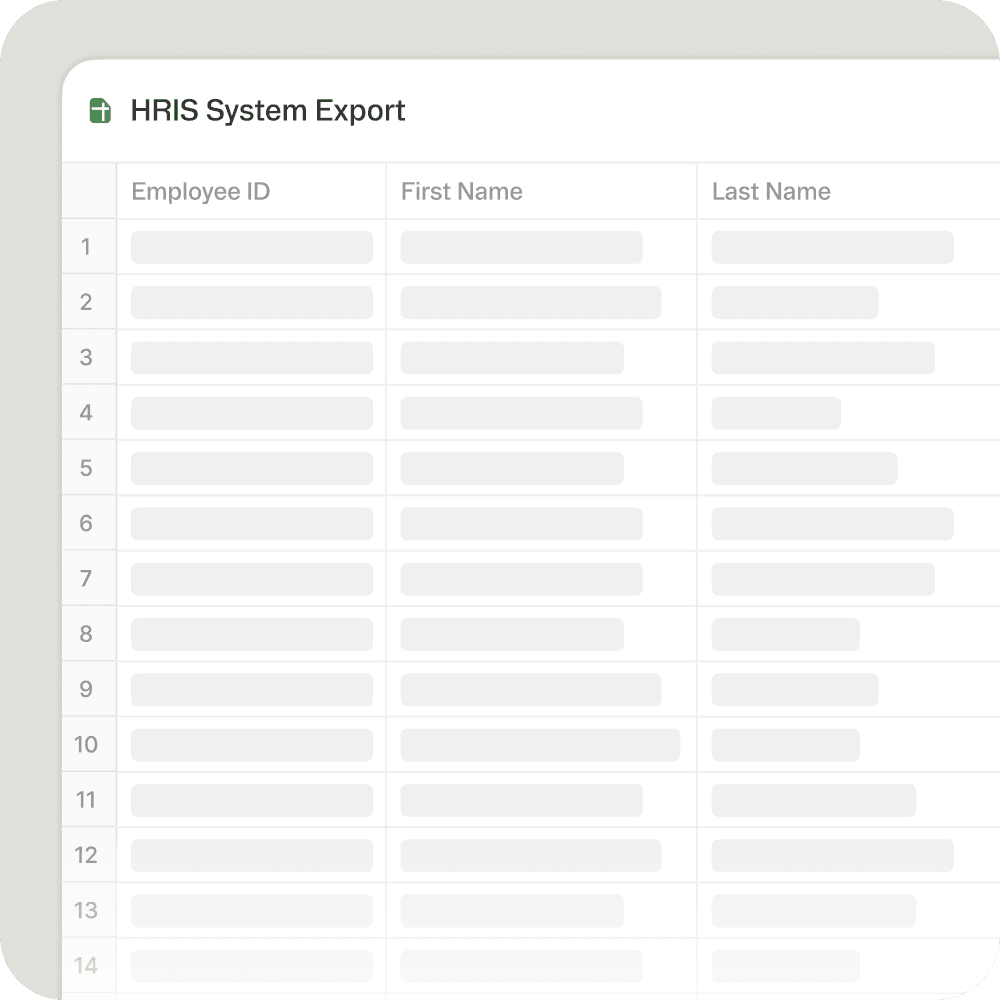Screen dimensions: 1000x1000
Task: Select row number 5
Action: pos(88,468)
